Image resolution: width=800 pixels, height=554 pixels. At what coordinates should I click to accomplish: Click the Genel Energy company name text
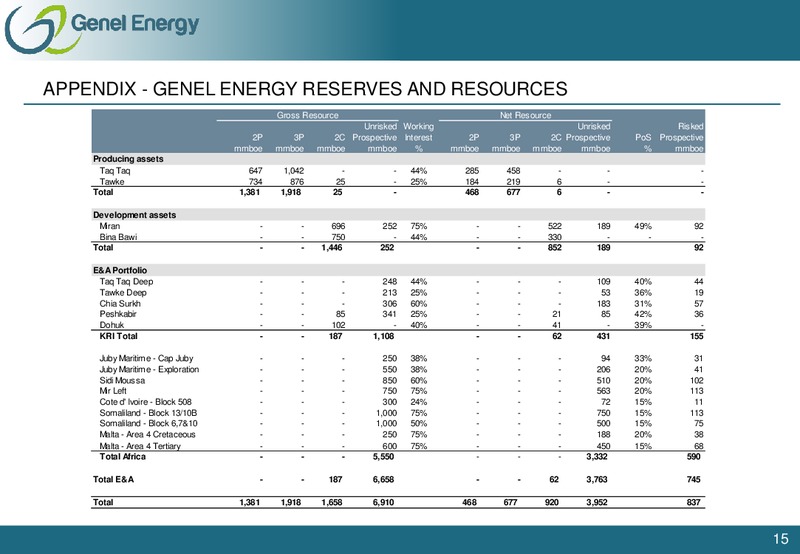click(135, 24)
